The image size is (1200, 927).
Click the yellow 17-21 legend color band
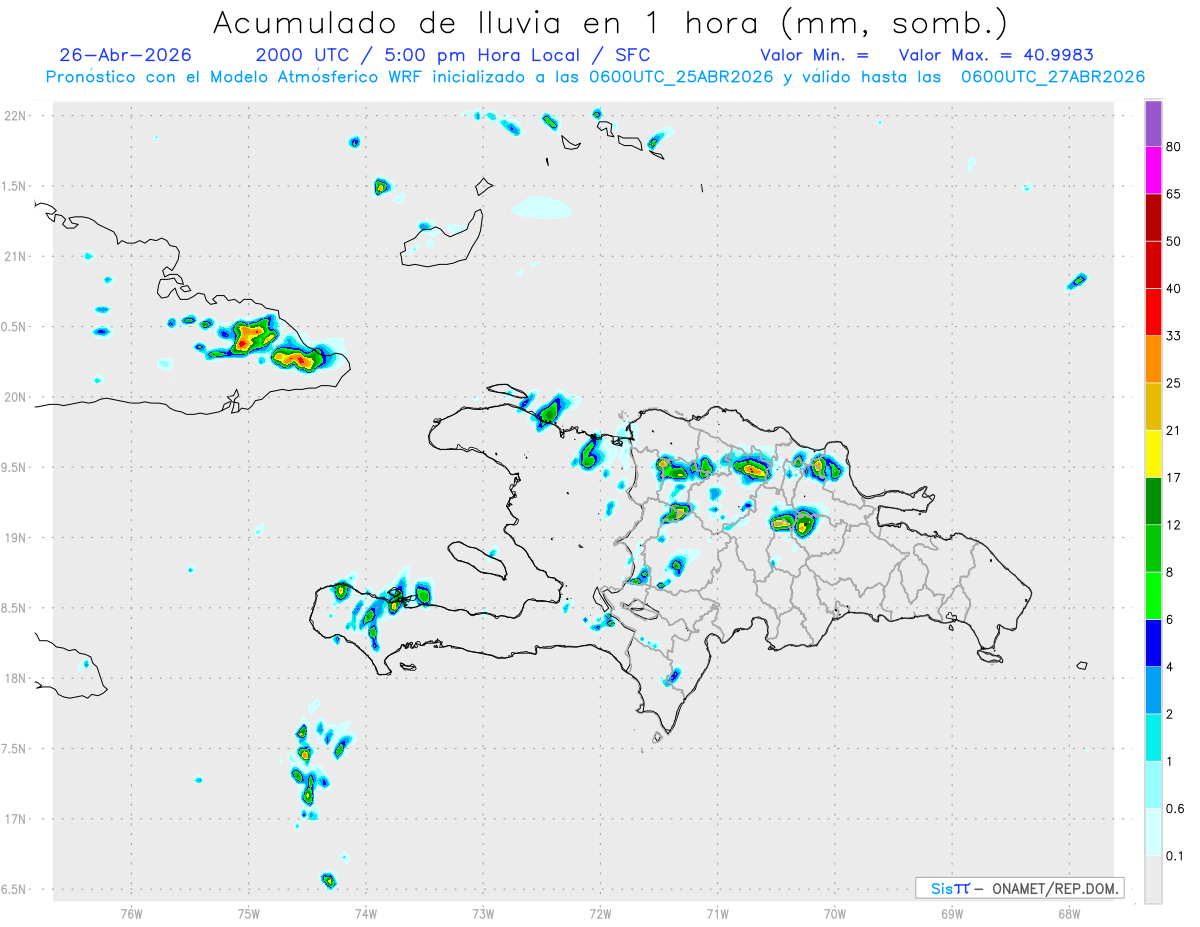(1153, 453)
